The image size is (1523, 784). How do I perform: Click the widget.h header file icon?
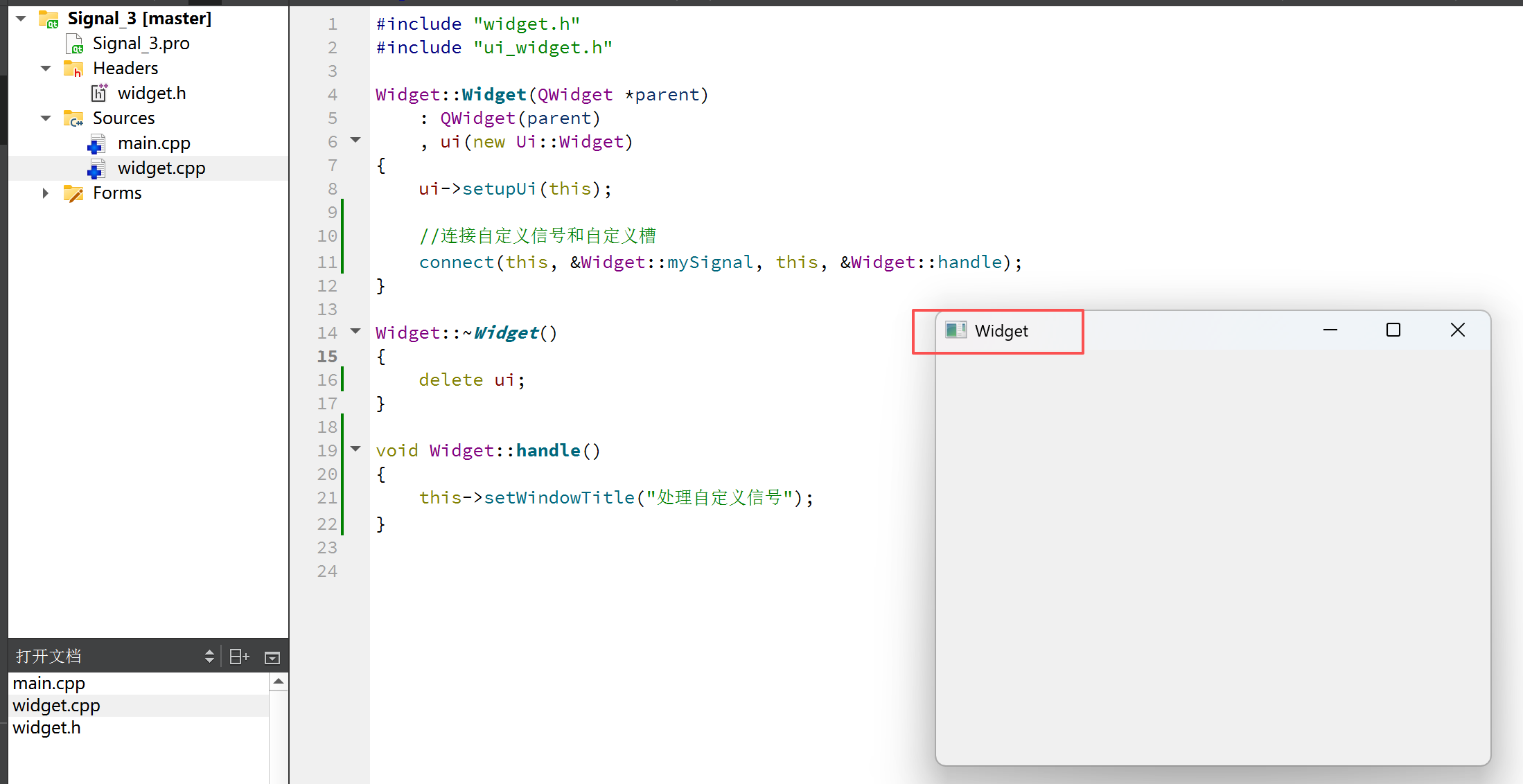(100, 93)
